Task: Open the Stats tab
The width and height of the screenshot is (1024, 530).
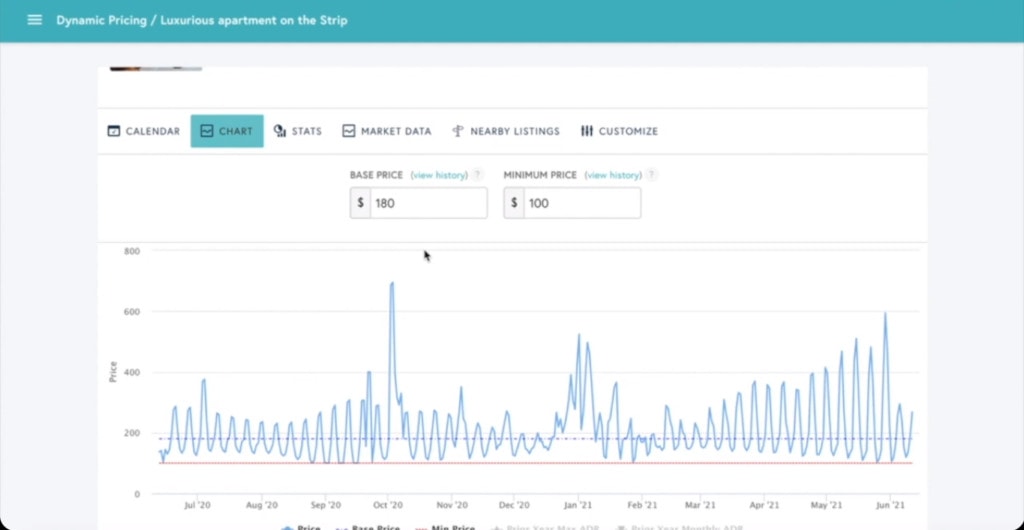Action: click(298, 131)
